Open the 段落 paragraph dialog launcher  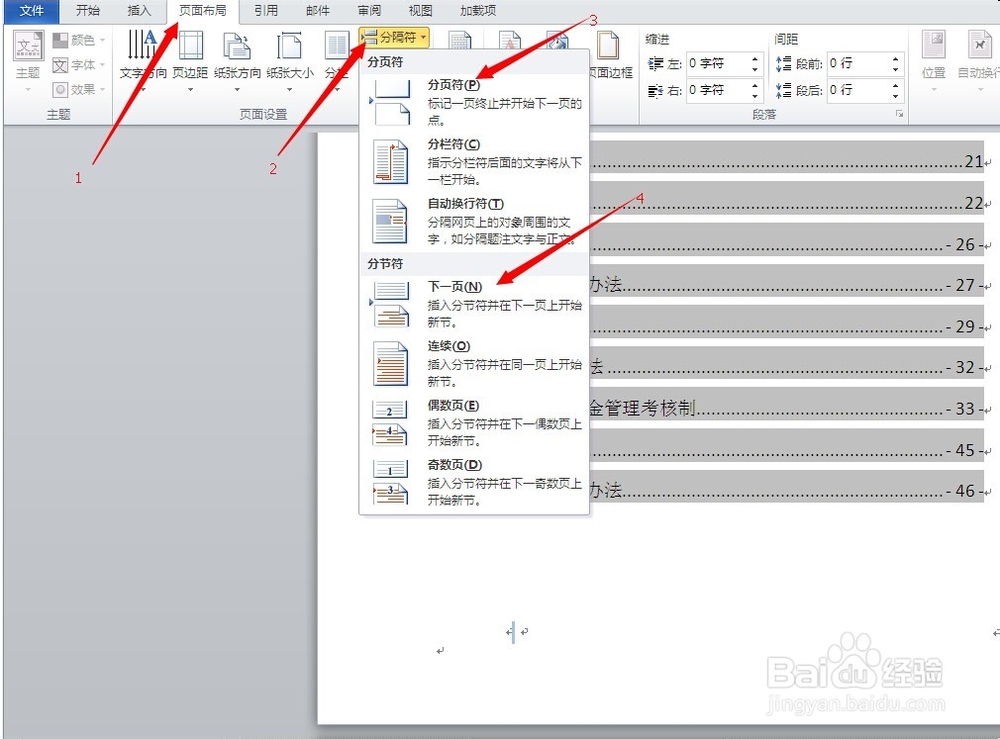(898, 115)
